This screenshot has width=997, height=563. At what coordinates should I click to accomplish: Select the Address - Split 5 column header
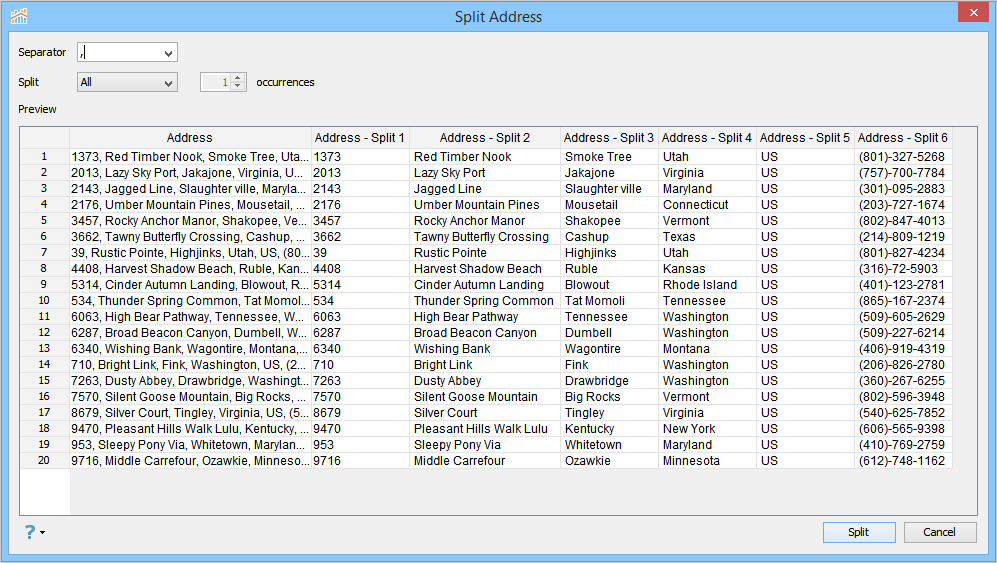805,138
